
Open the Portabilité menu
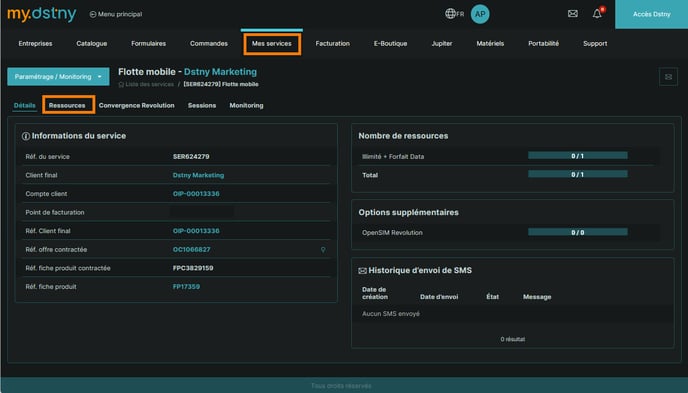pyautogui.click(x=544, y=43)
